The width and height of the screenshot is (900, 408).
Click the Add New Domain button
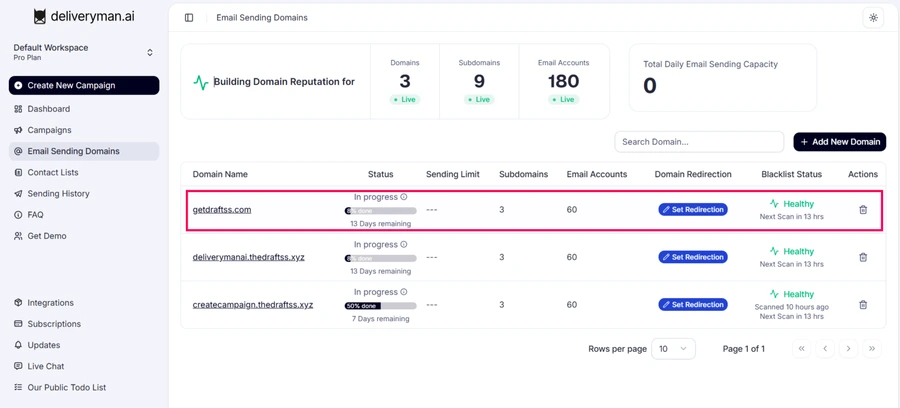click(x=839, y=142)
